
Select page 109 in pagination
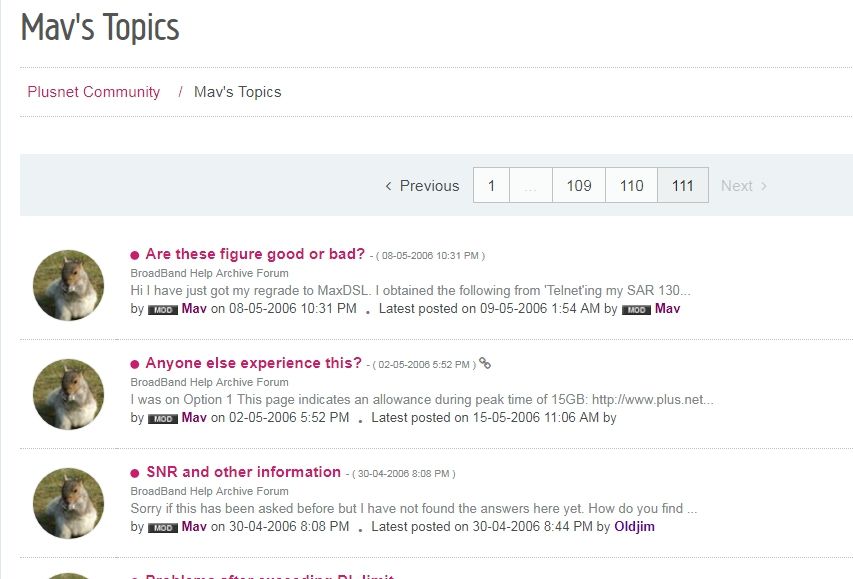click(578, 186)
